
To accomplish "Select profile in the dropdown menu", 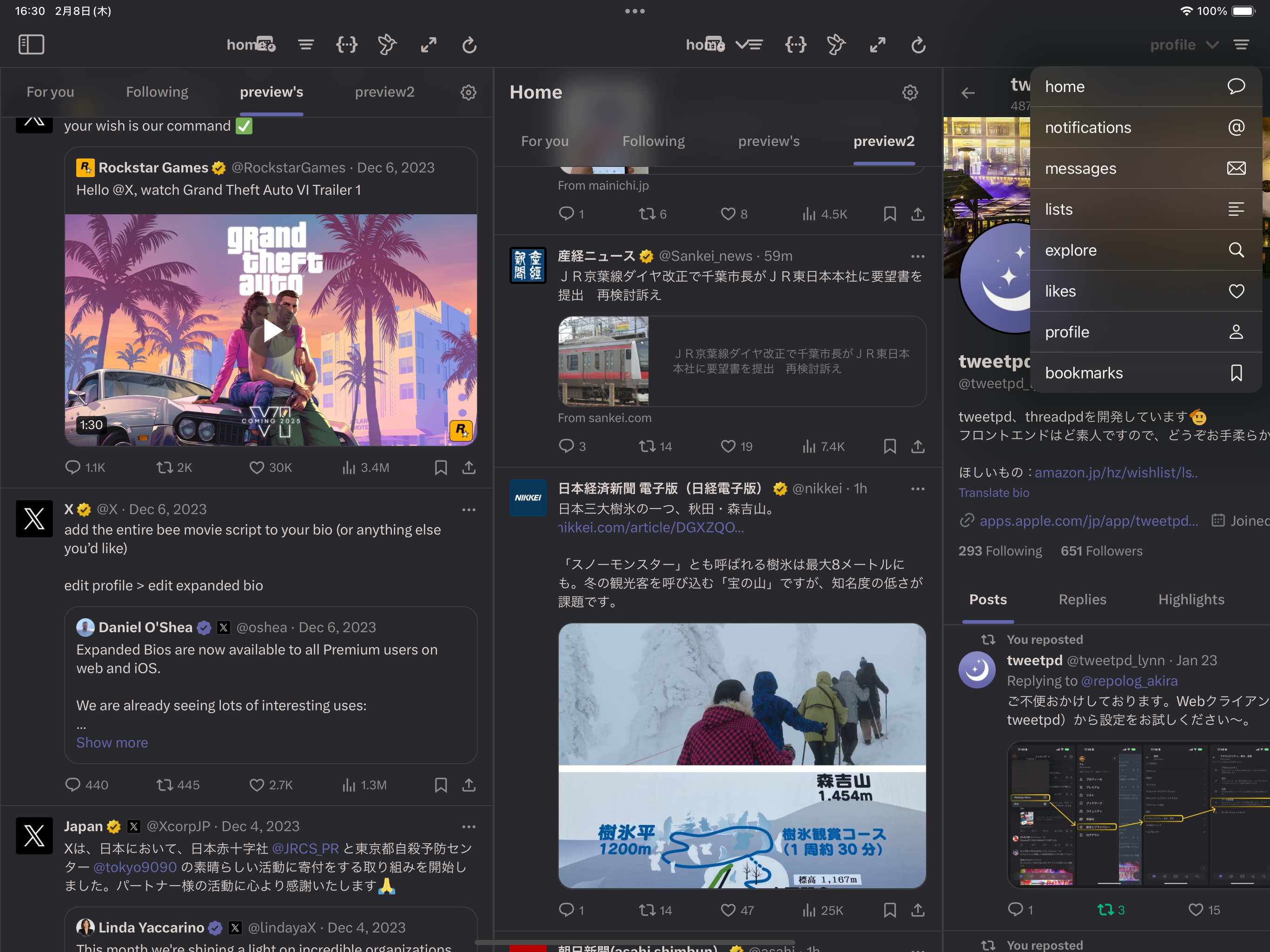I will [1145, 332].
